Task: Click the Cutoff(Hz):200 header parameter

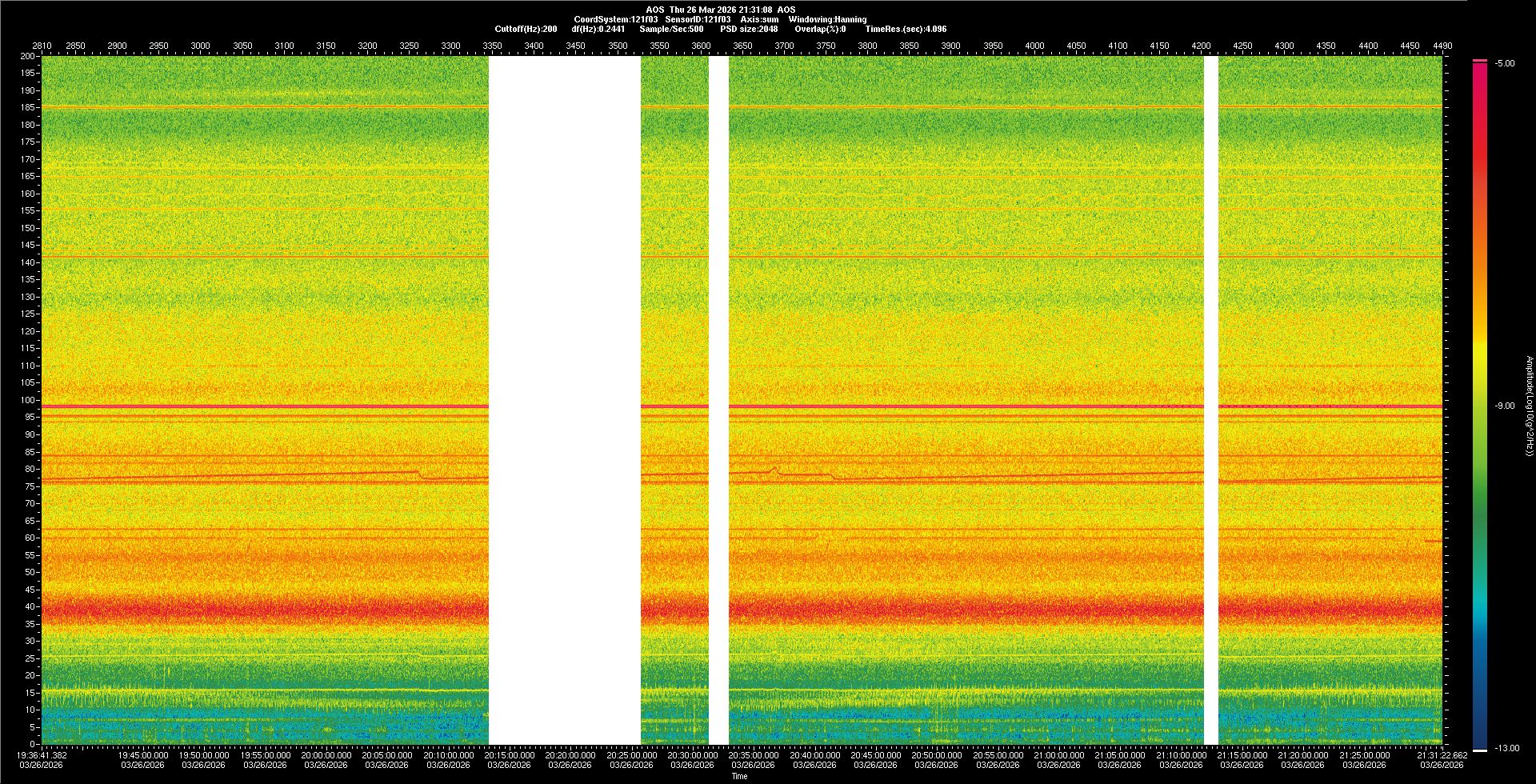Action: coord(526,29)
